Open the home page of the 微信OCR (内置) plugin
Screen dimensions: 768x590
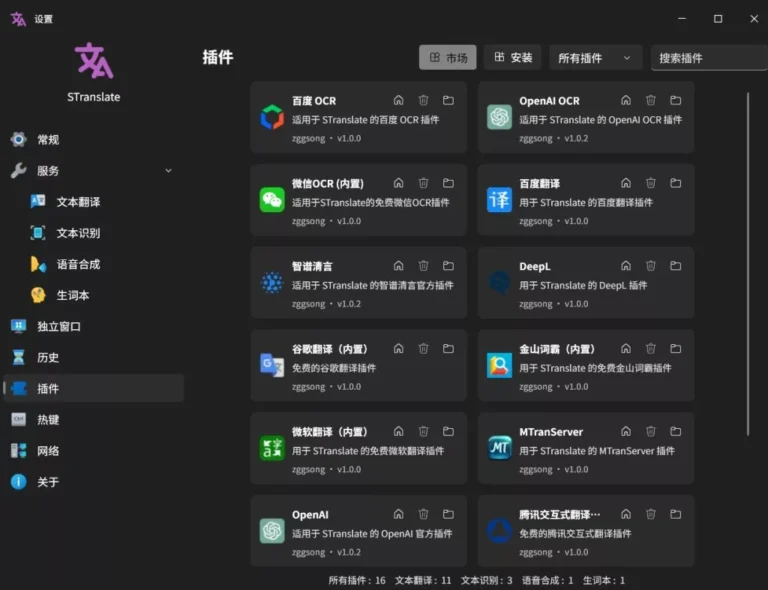(x=399, y=183)
